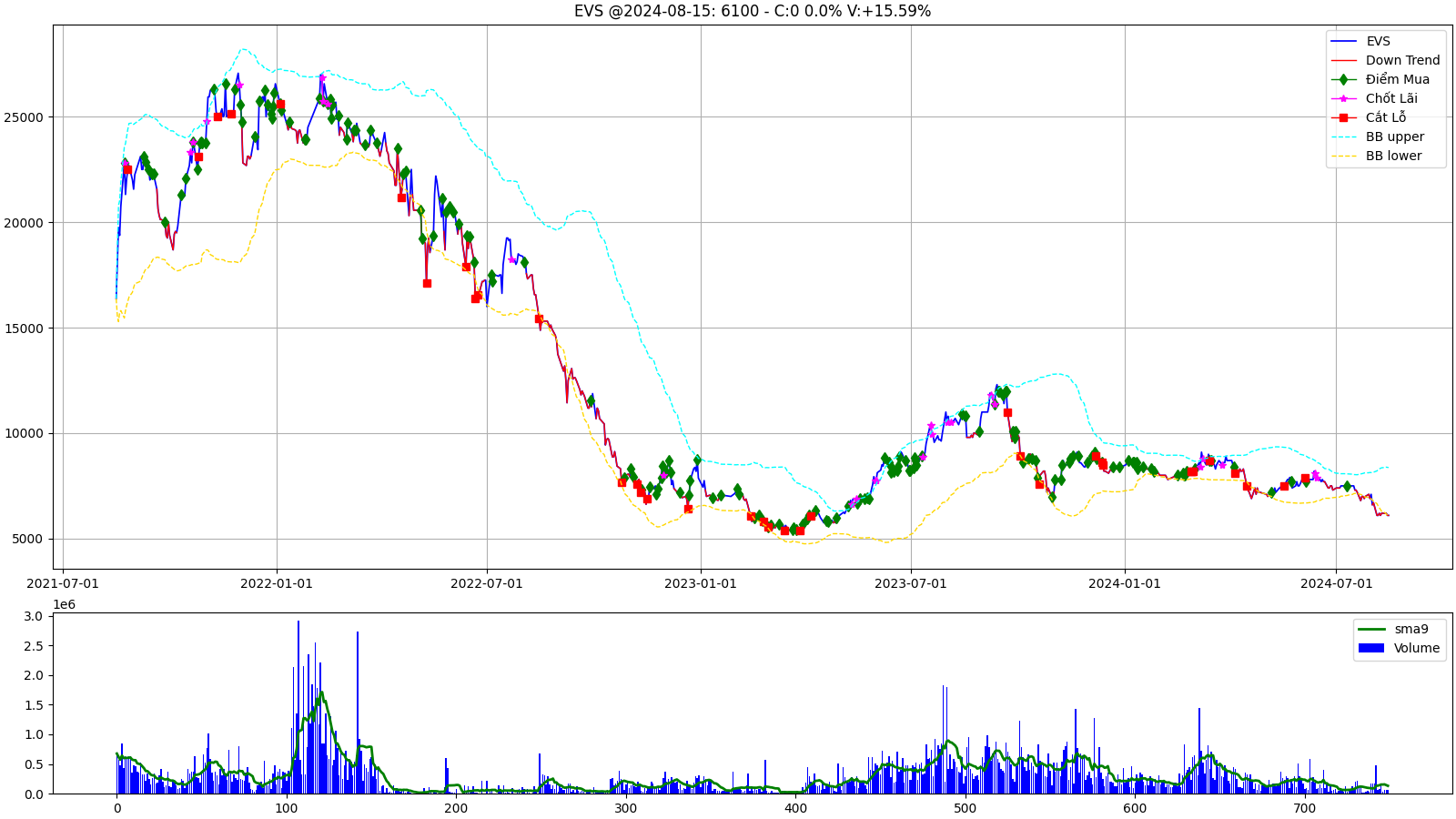Click the 2022-01-01 date label
Screen dimensions: 1456x819
click(277, 583)
